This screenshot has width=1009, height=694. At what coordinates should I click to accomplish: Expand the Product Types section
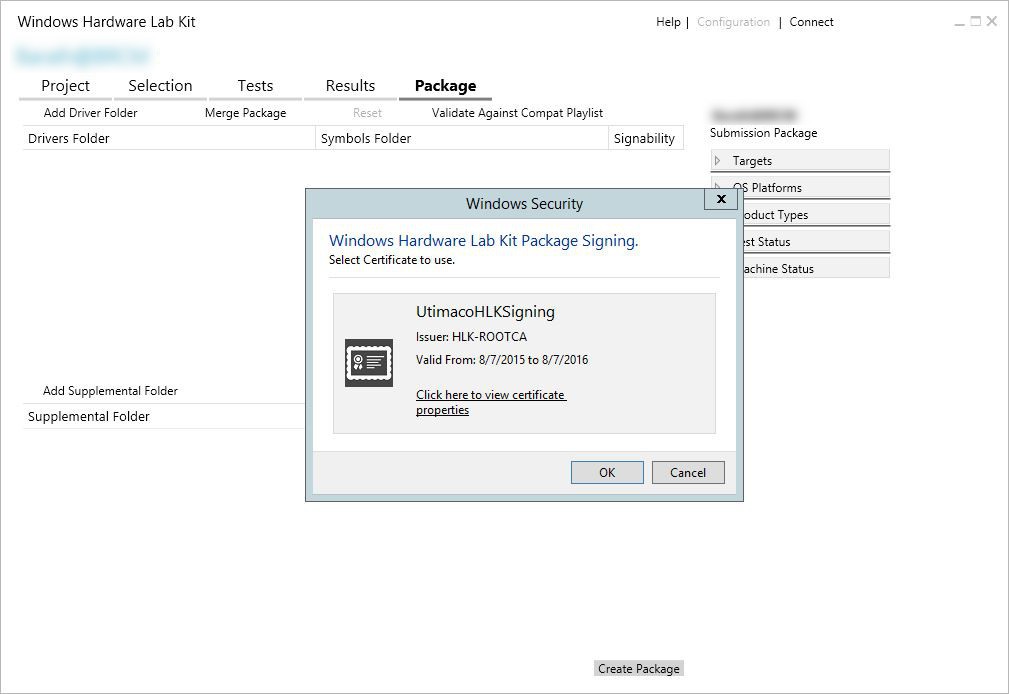point(817,214)
